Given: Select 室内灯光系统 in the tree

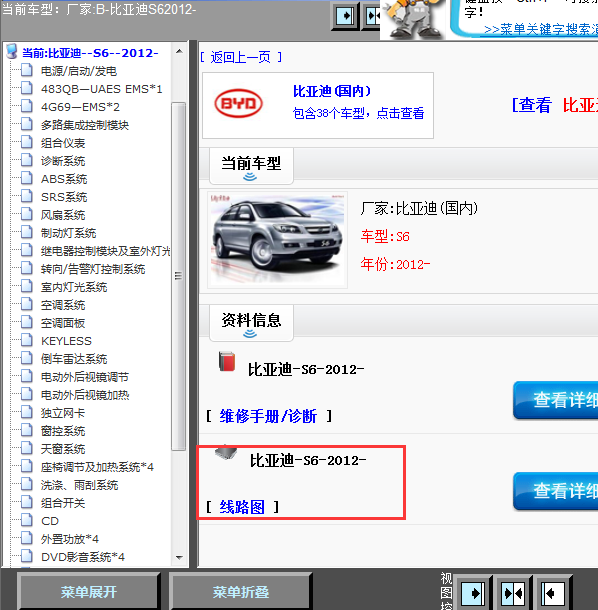Looking at the screenshot, I should 74,287.
